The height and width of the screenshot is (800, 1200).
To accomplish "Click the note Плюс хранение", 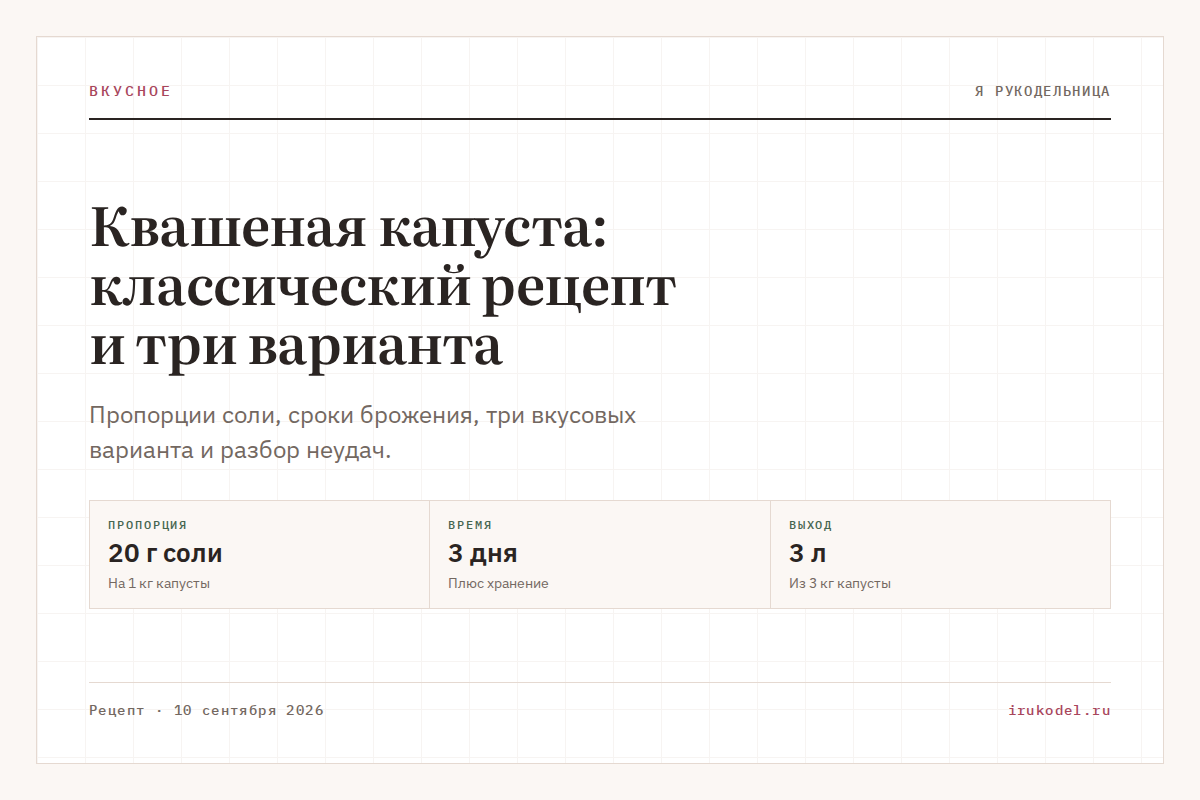I will pos(498,583).
